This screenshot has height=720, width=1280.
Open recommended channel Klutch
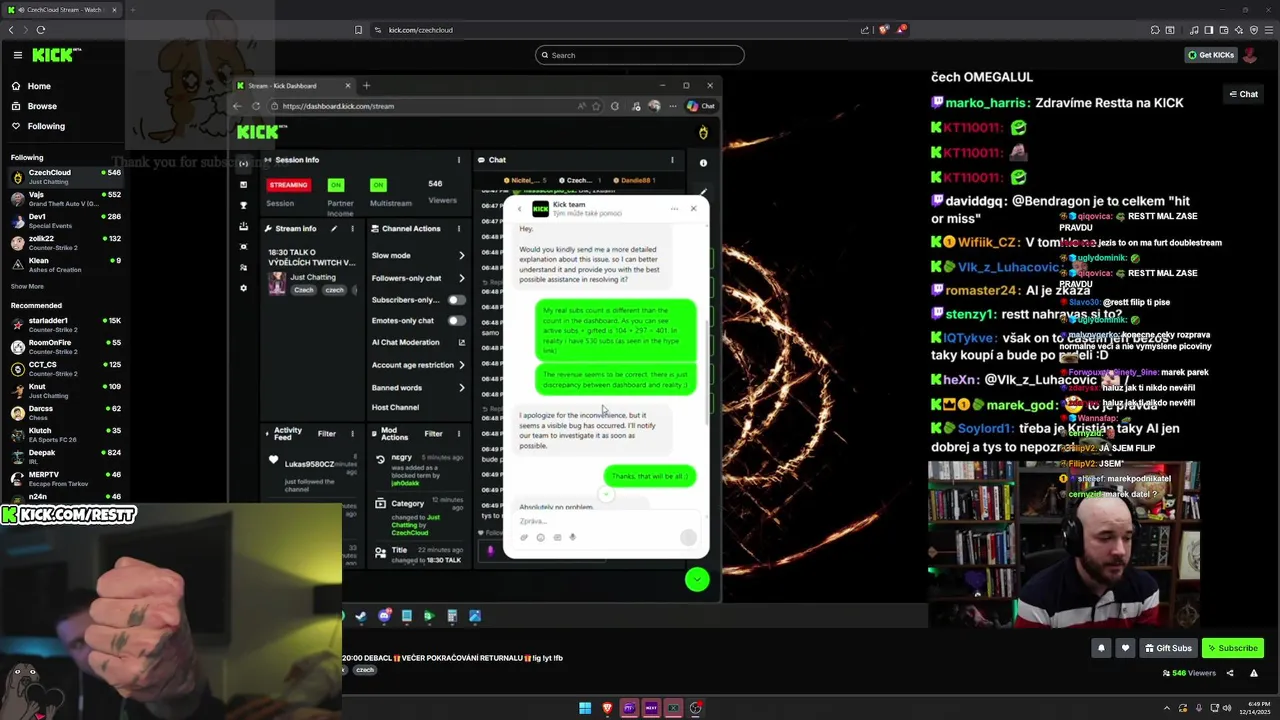65,435
